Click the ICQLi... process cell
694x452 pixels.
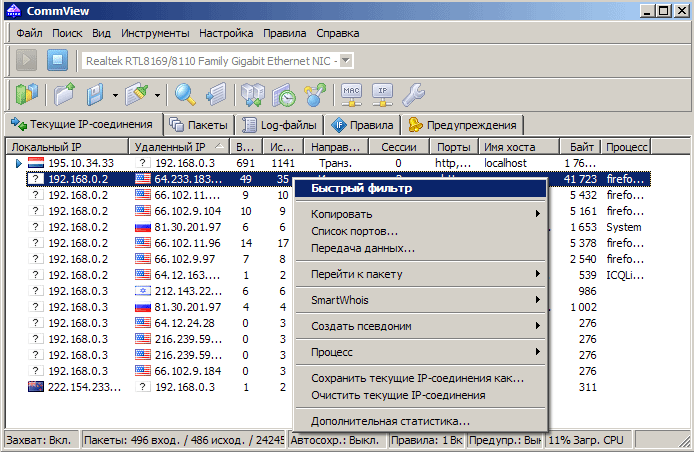625,275
